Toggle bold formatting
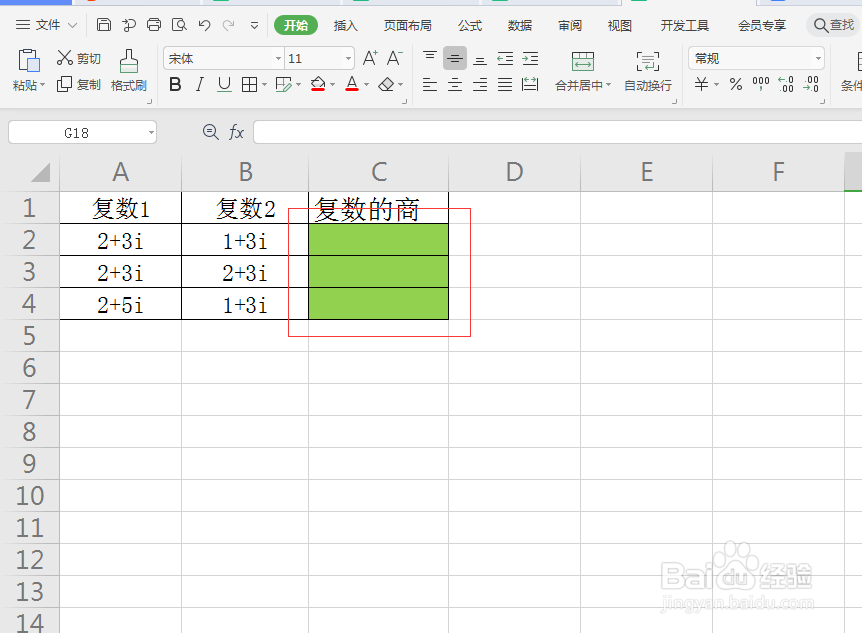Screen dimensions: 862x633 click(x=175, y=85)
